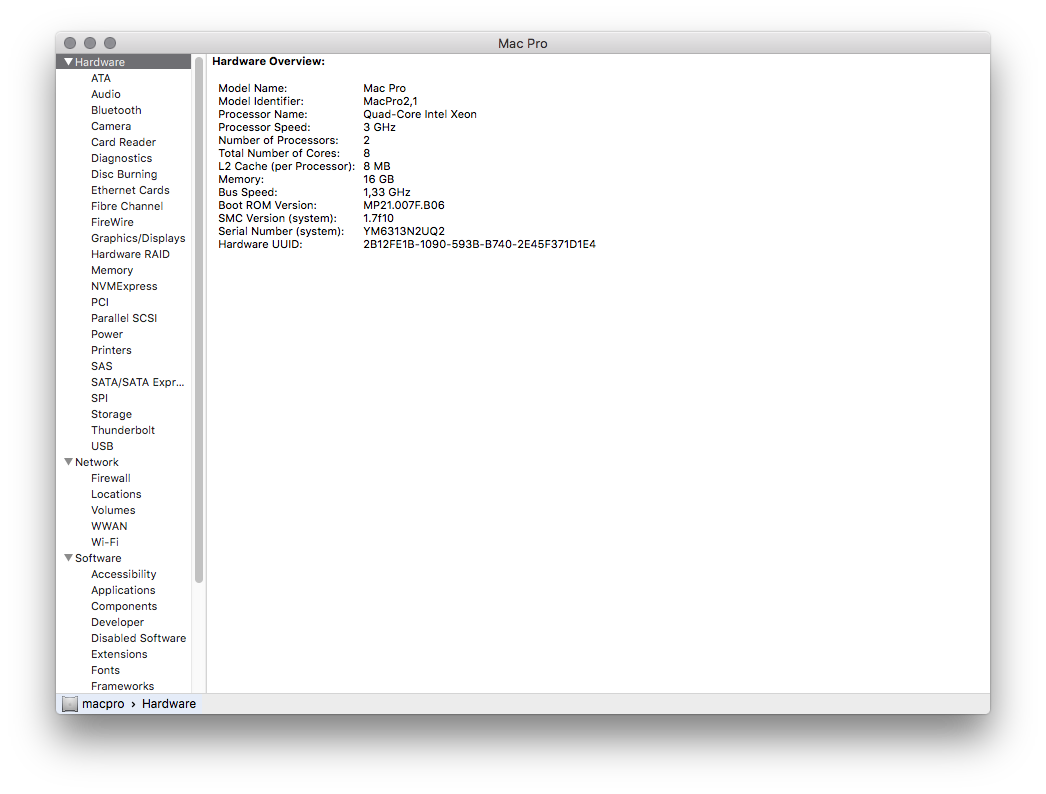
Task: Open SATA/SATA Express entry
Action: click(137, 382)
